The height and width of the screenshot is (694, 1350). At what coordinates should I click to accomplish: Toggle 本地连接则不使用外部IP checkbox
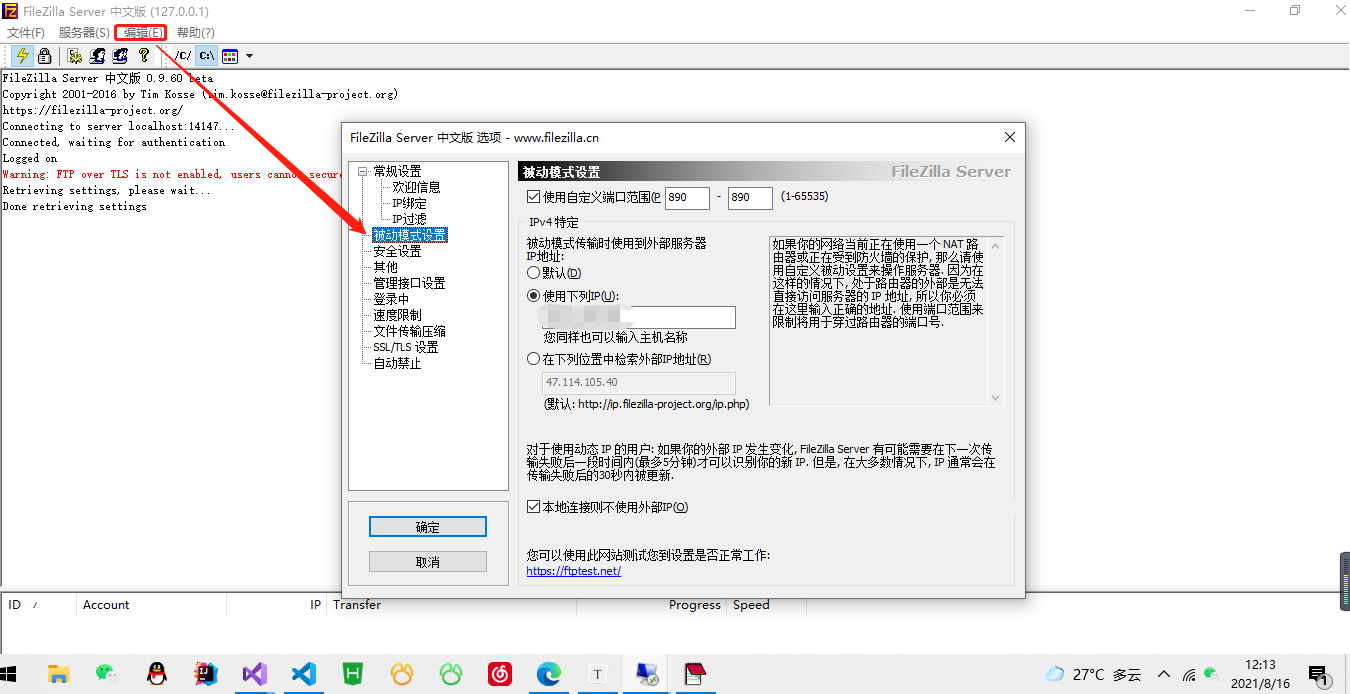point(533,507)
